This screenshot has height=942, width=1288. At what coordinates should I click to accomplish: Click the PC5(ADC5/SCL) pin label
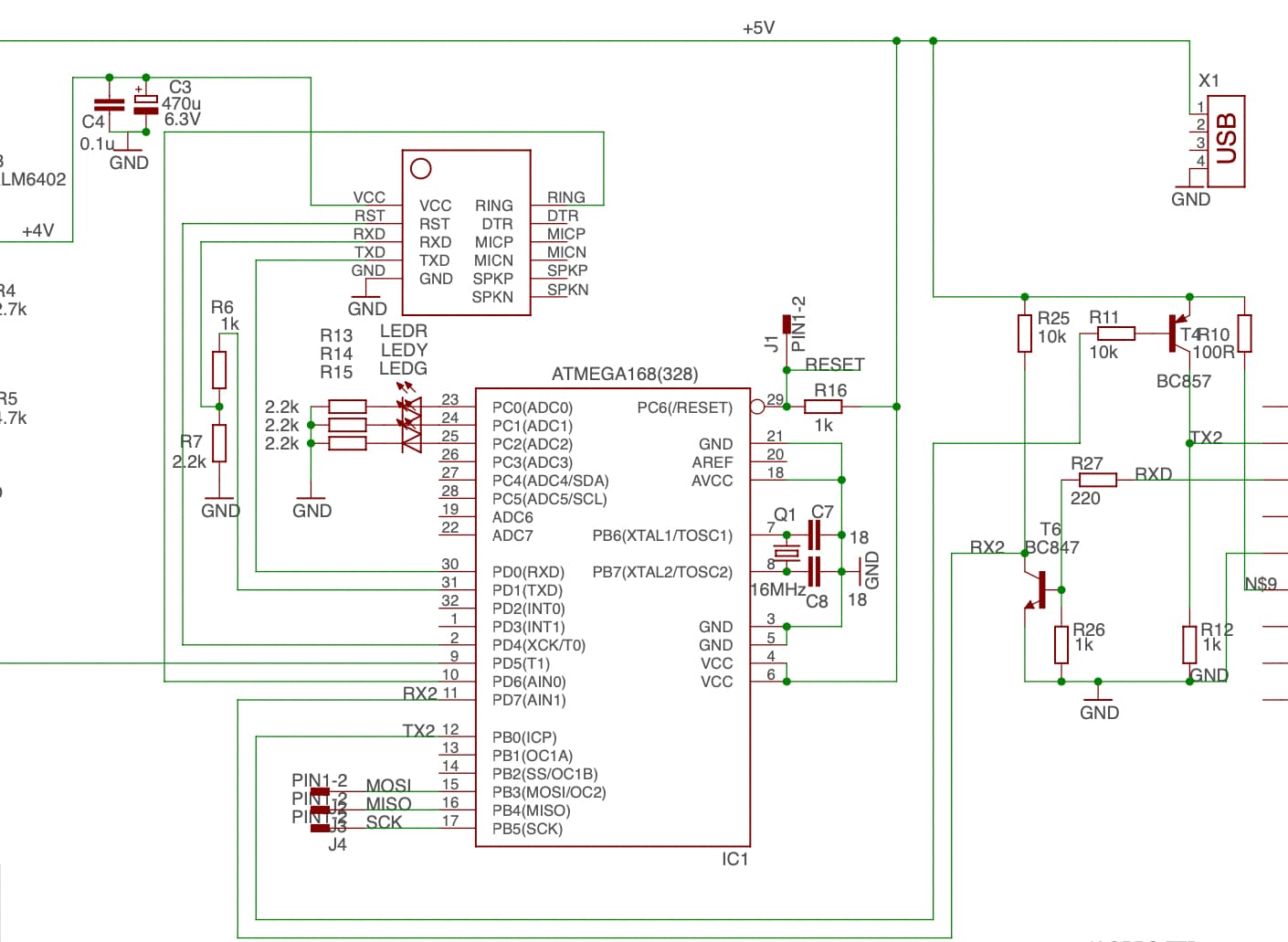(x=550, y=499)
